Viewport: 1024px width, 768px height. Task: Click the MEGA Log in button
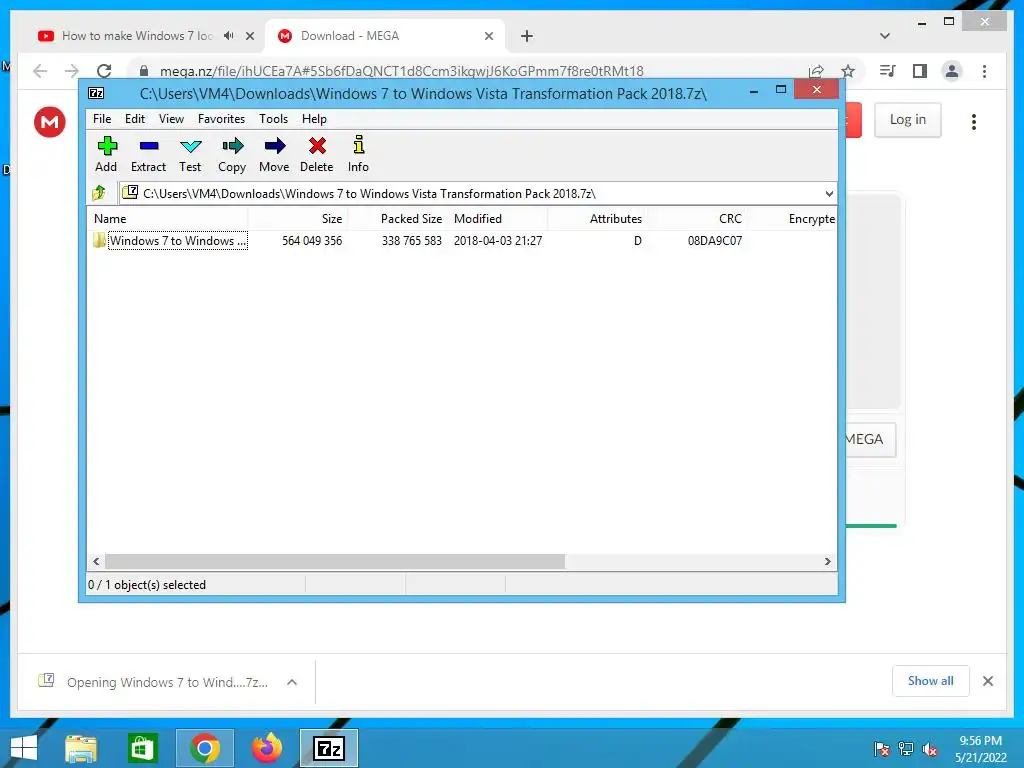908,120
